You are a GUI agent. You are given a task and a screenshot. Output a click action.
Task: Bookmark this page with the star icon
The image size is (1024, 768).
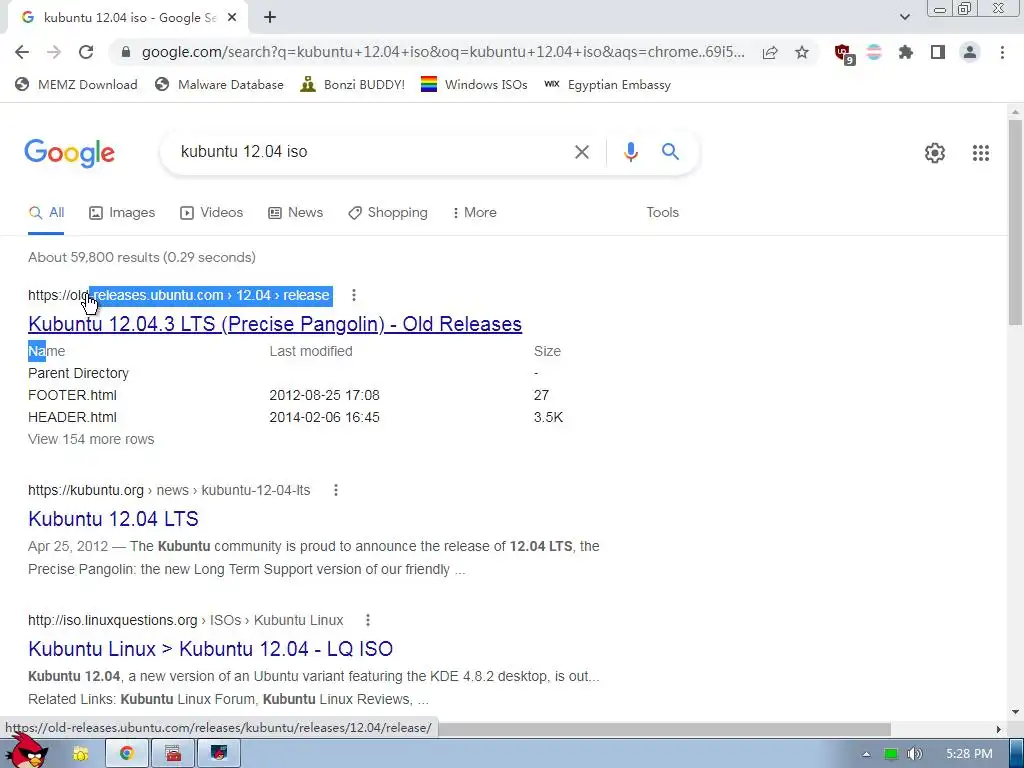(802, 52)
